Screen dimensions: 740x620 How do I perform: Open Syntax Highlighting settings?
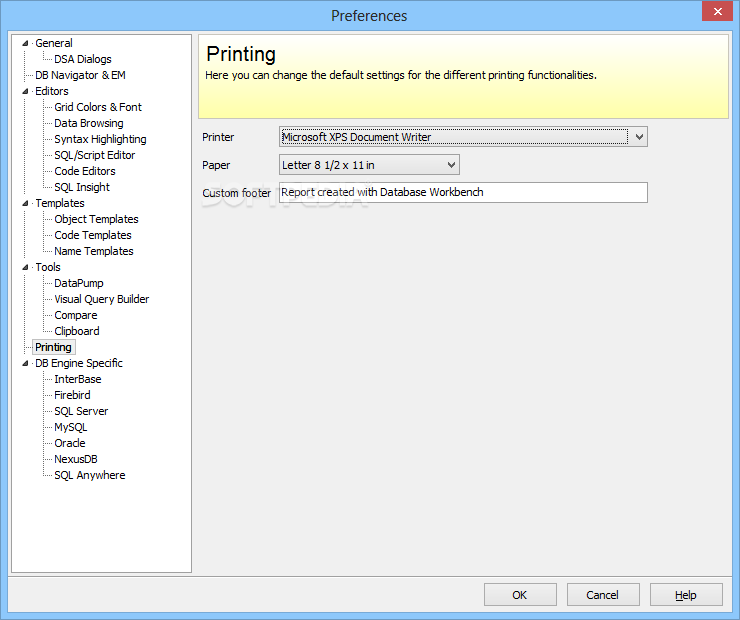[x=100, y=139]
